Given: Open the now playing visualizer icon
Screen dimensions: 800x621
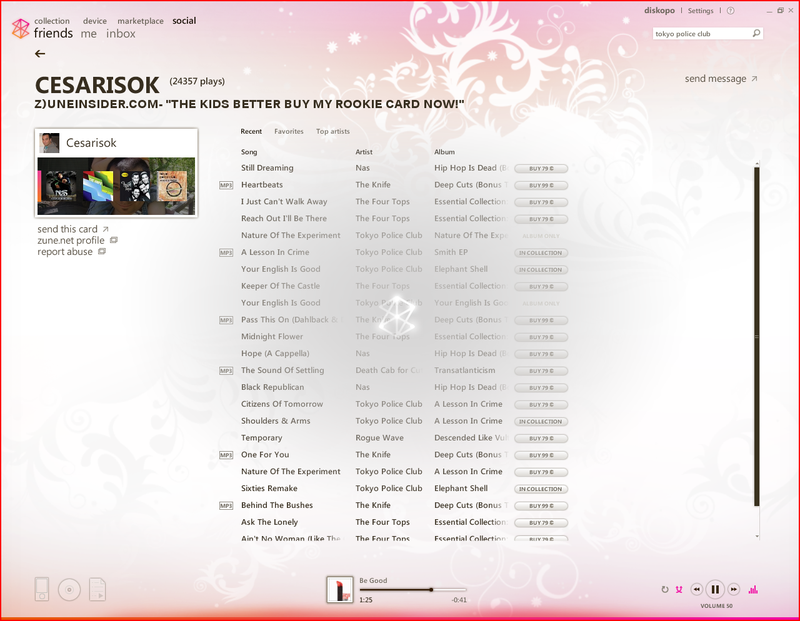Looking at the screenshot, I should (753, 589).
